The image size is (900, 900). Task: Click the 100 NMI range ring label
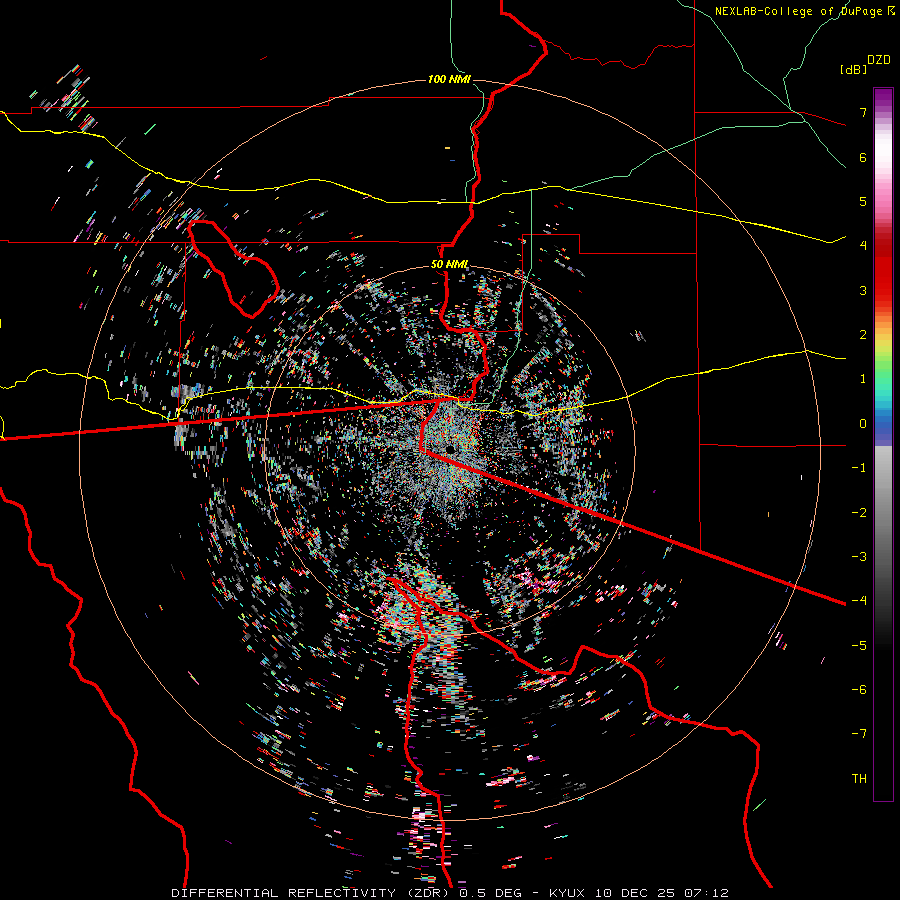449,79
